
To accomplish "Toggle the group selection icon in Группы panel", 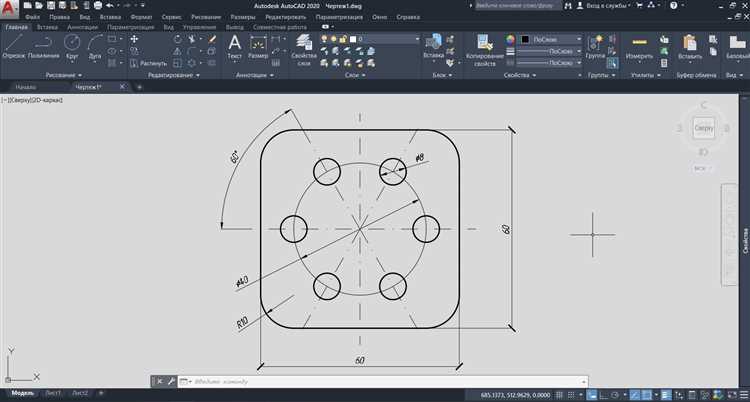I will point(612,63).
